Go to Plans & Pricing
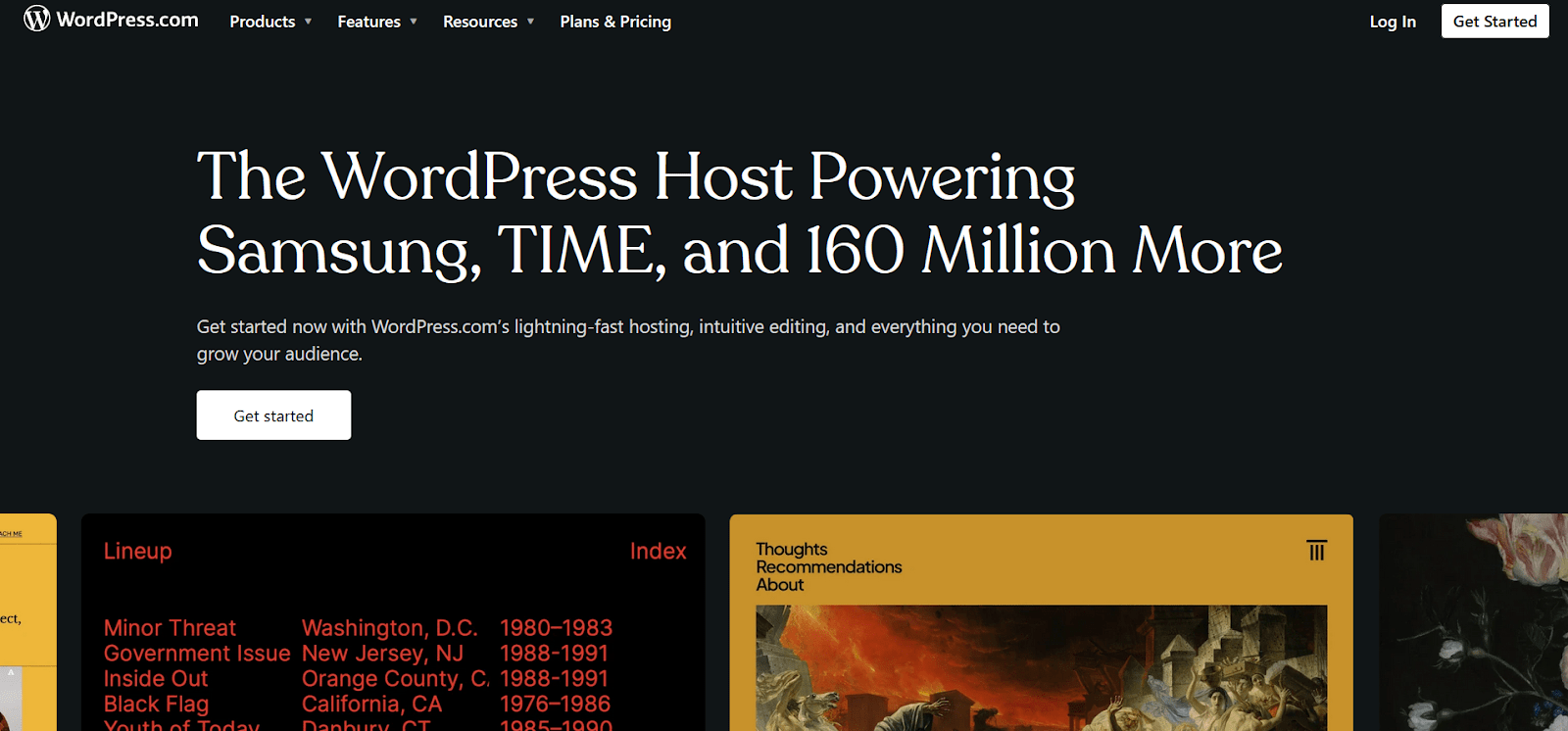Screen dimensions: 1568x731 (615, 22)
